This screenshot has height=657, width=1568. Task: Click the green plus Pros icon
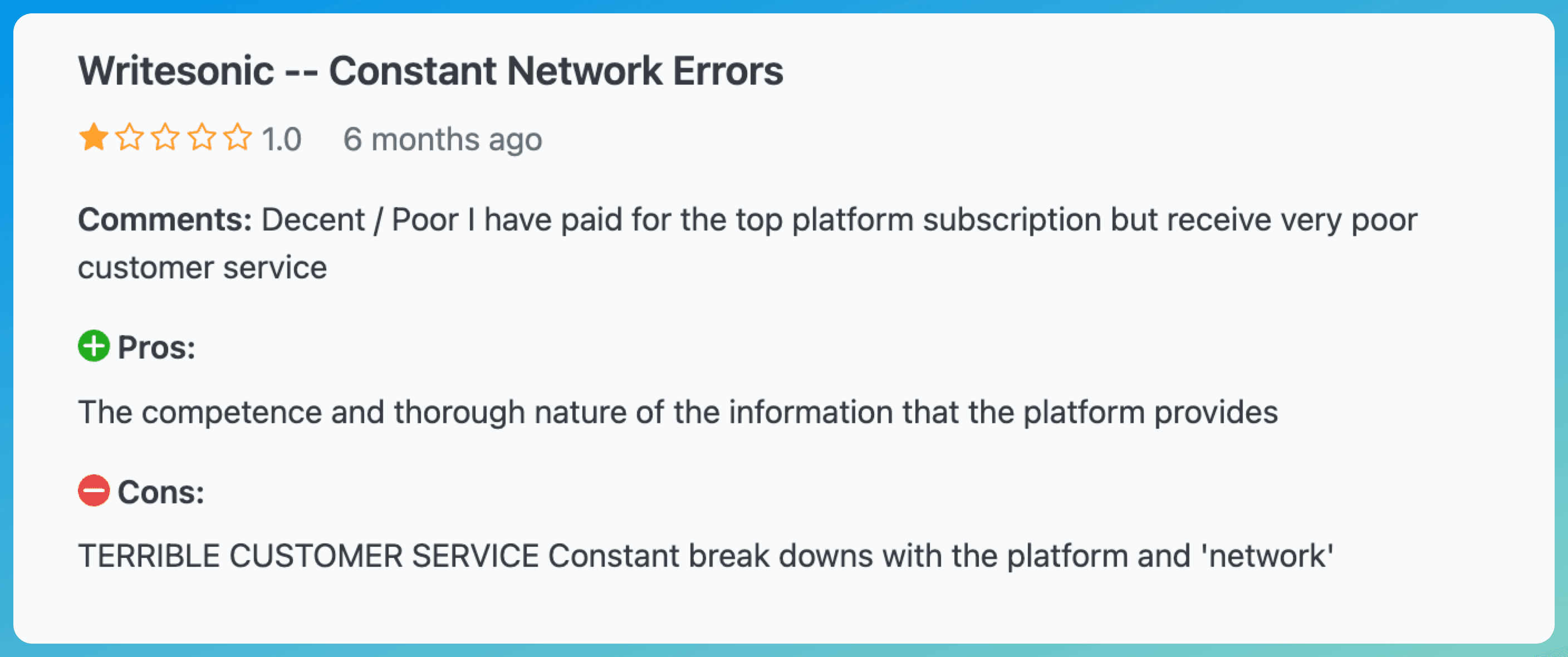[x=94, y=346]
